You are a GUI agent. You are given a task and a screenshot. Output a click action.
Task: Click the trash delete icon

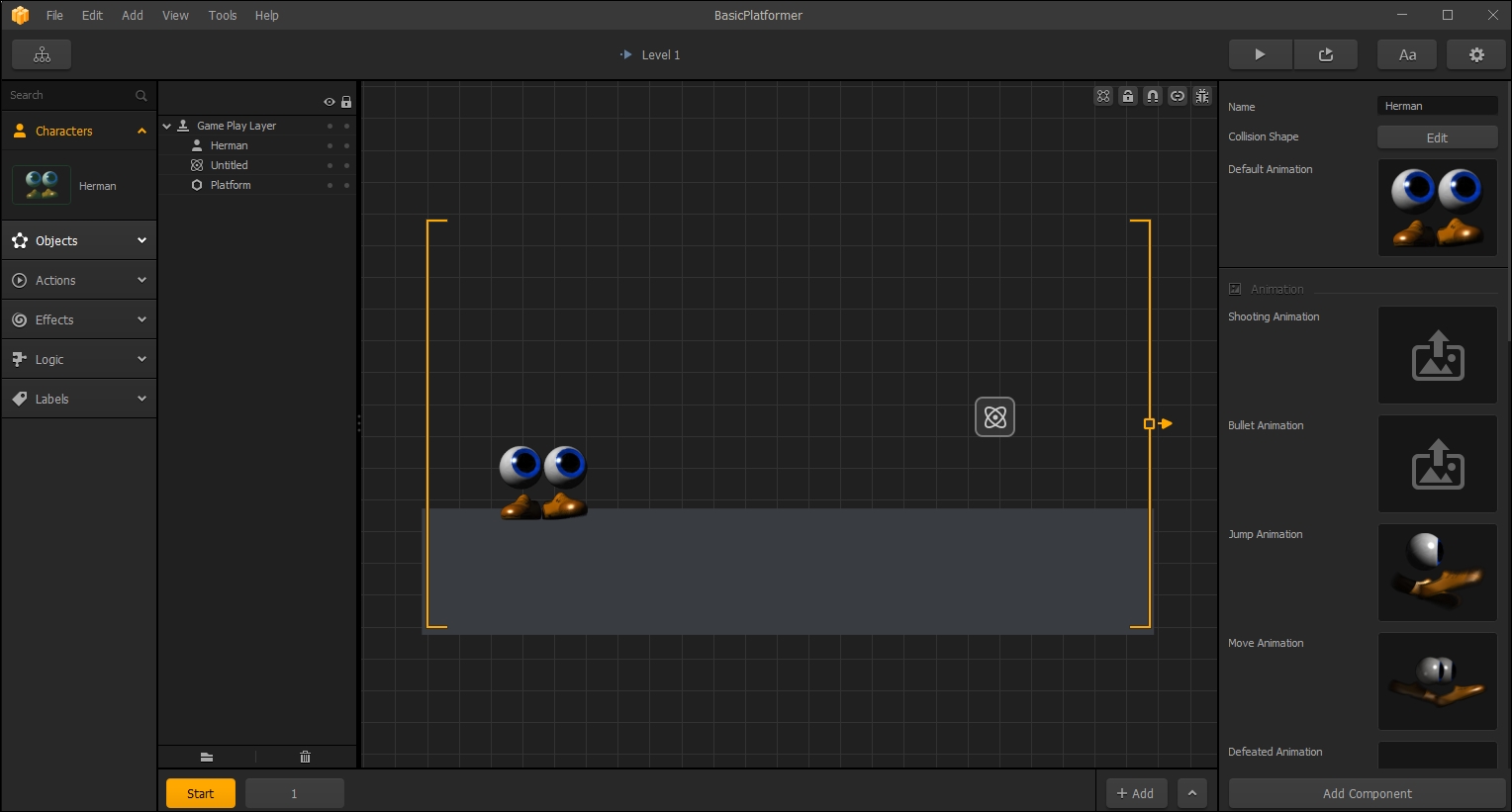coord(305,757)
